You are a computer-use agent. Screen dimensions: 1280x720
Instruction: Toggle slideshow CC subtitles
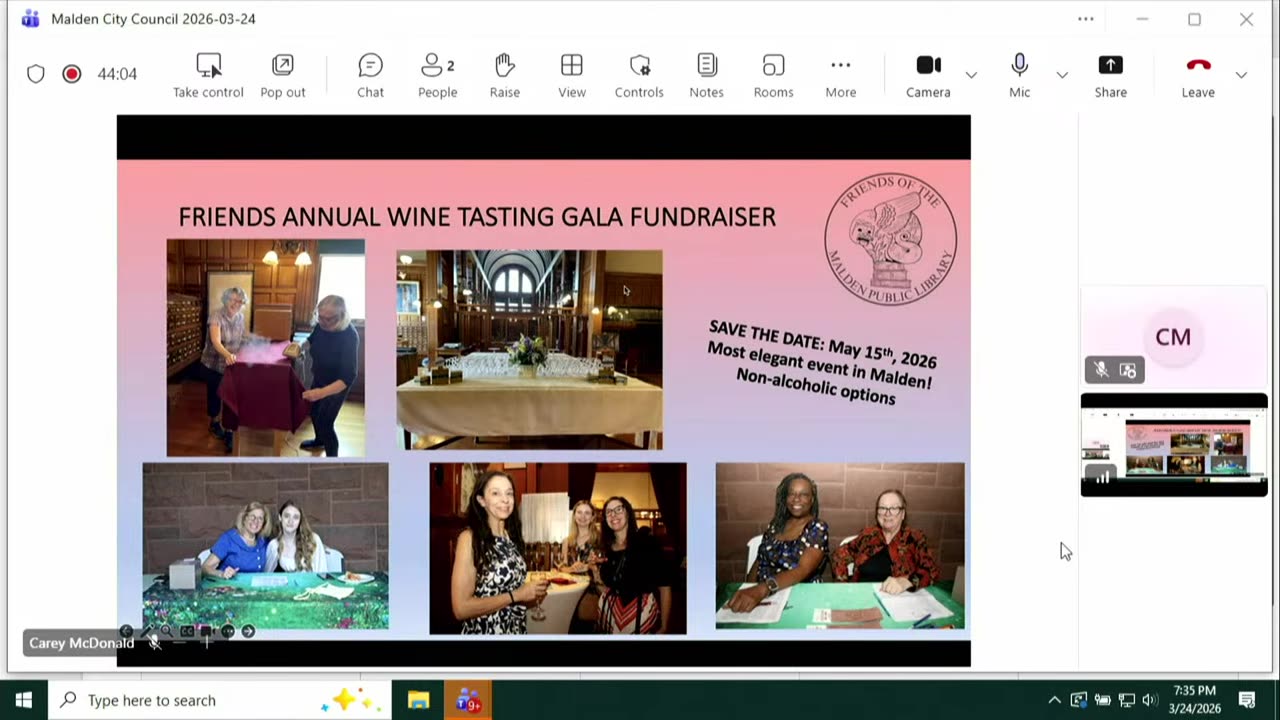tap(187, 631)
